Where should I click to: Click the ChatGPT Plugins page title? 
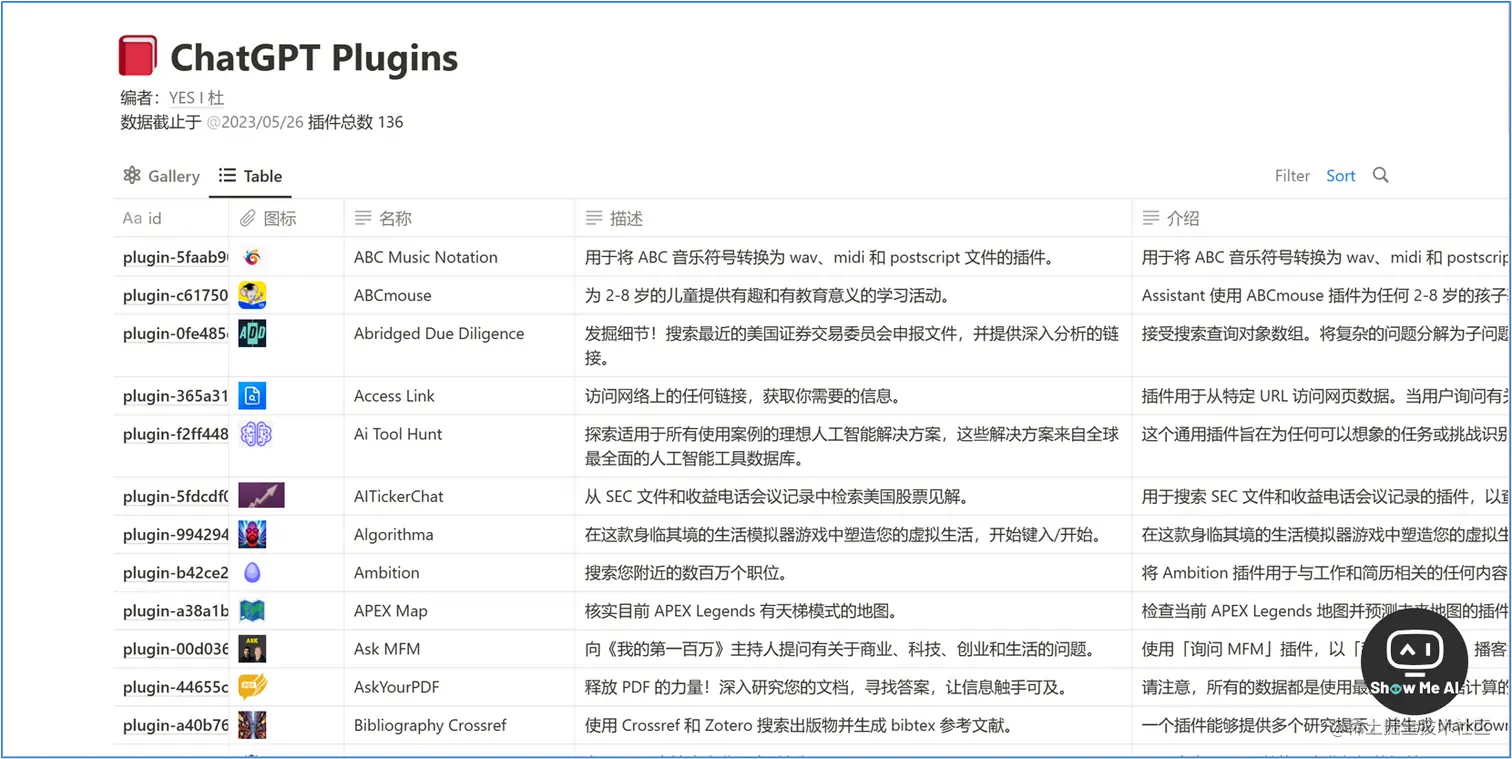click(314, 58)
